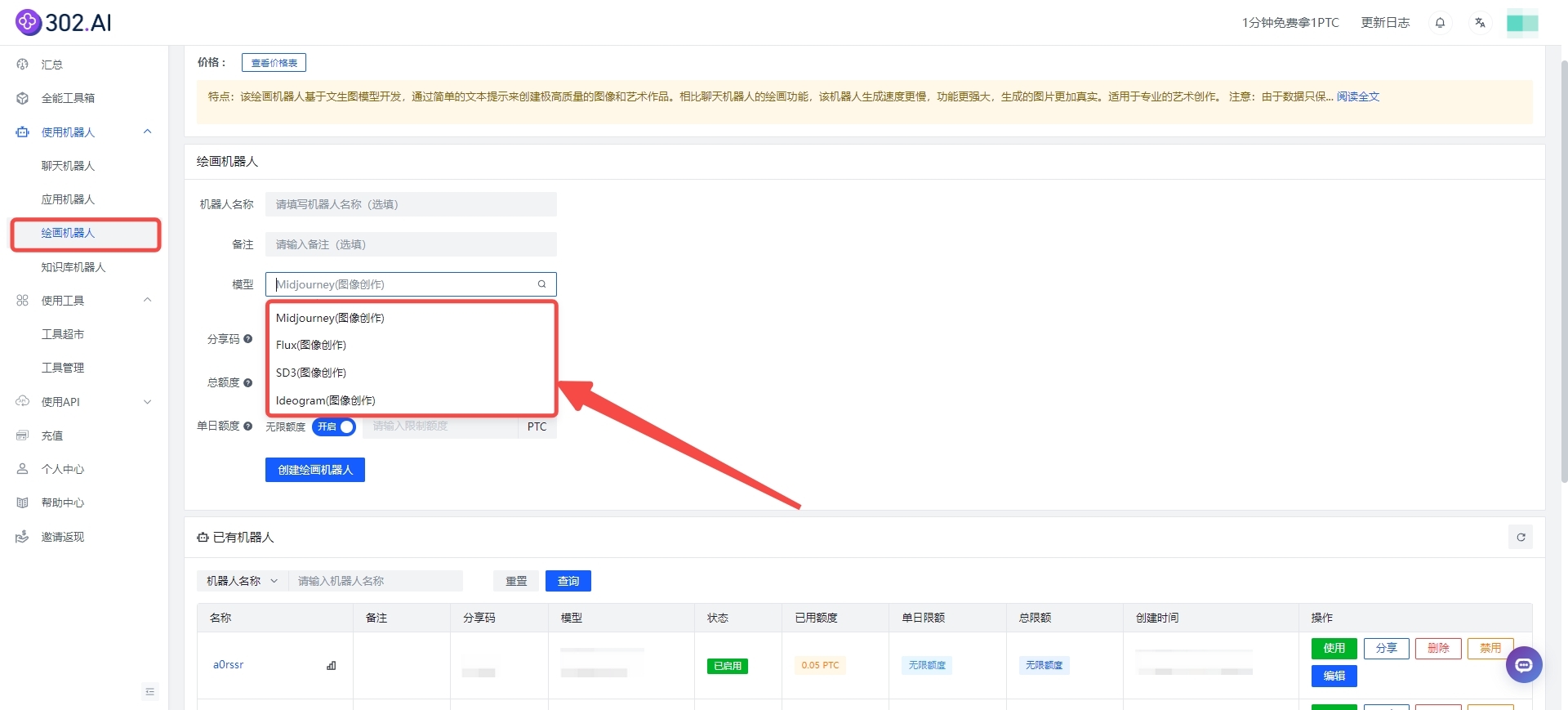Click the model field search icon

pos(541,284)
